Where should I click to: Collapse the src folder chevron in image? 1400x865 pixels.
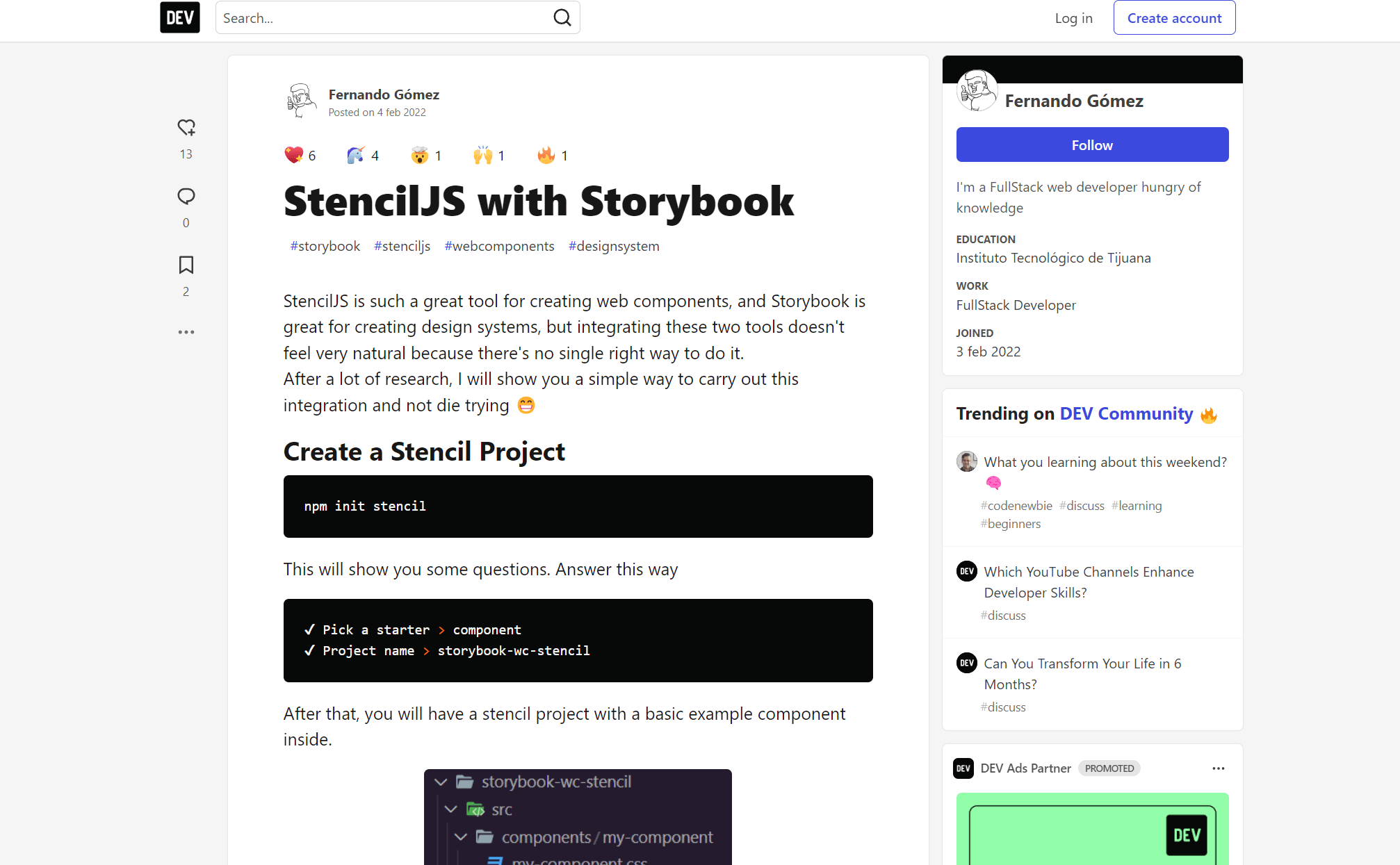coord(450,809)
